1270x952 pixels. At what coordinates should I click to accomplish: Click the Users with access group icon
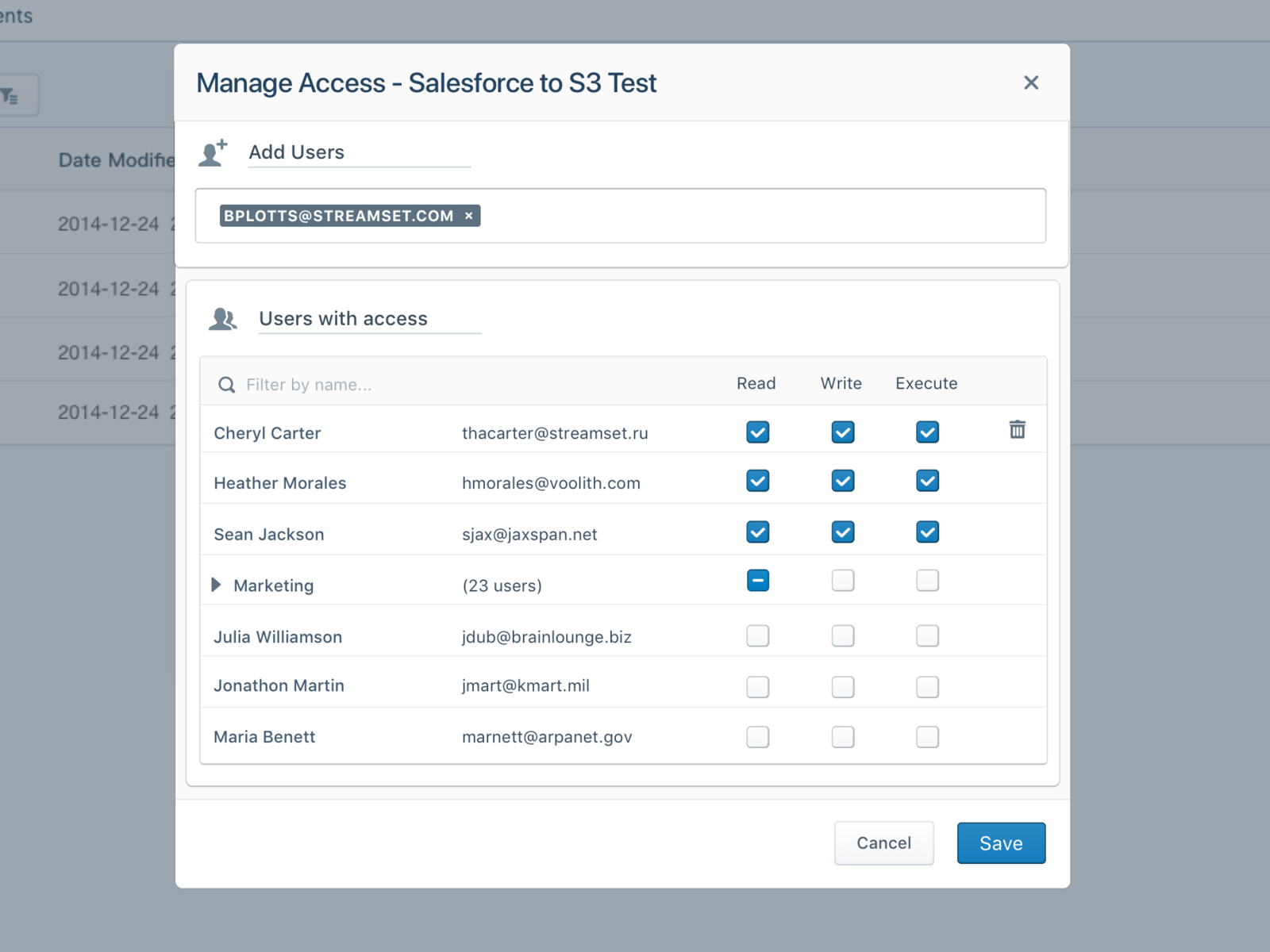click(223, 319)
